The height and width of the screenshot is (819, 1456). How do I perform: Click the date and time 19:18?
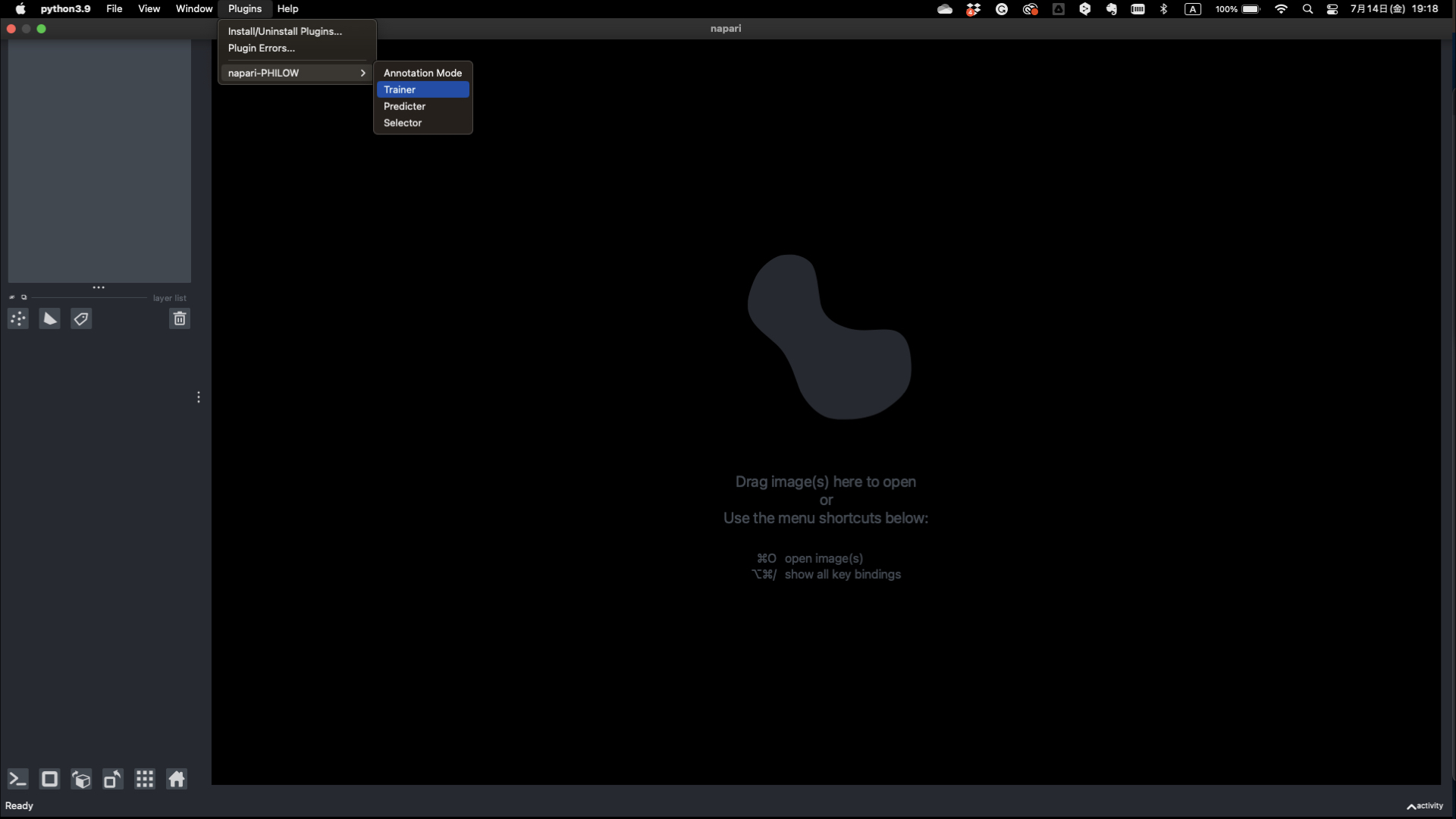click(1394, 9)
